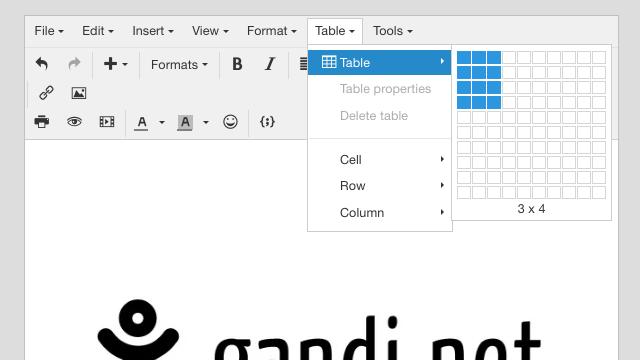Open the emoticons smiley icon

pyautogui.click(x=230, y=122)
